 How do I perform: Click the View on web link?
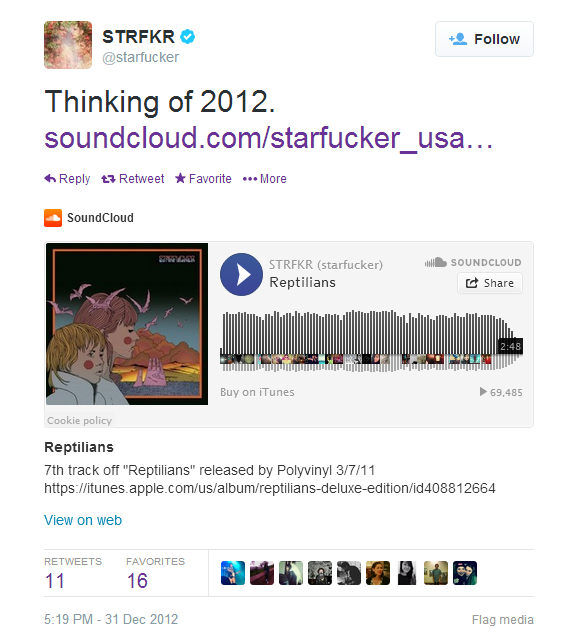(83, 520)
